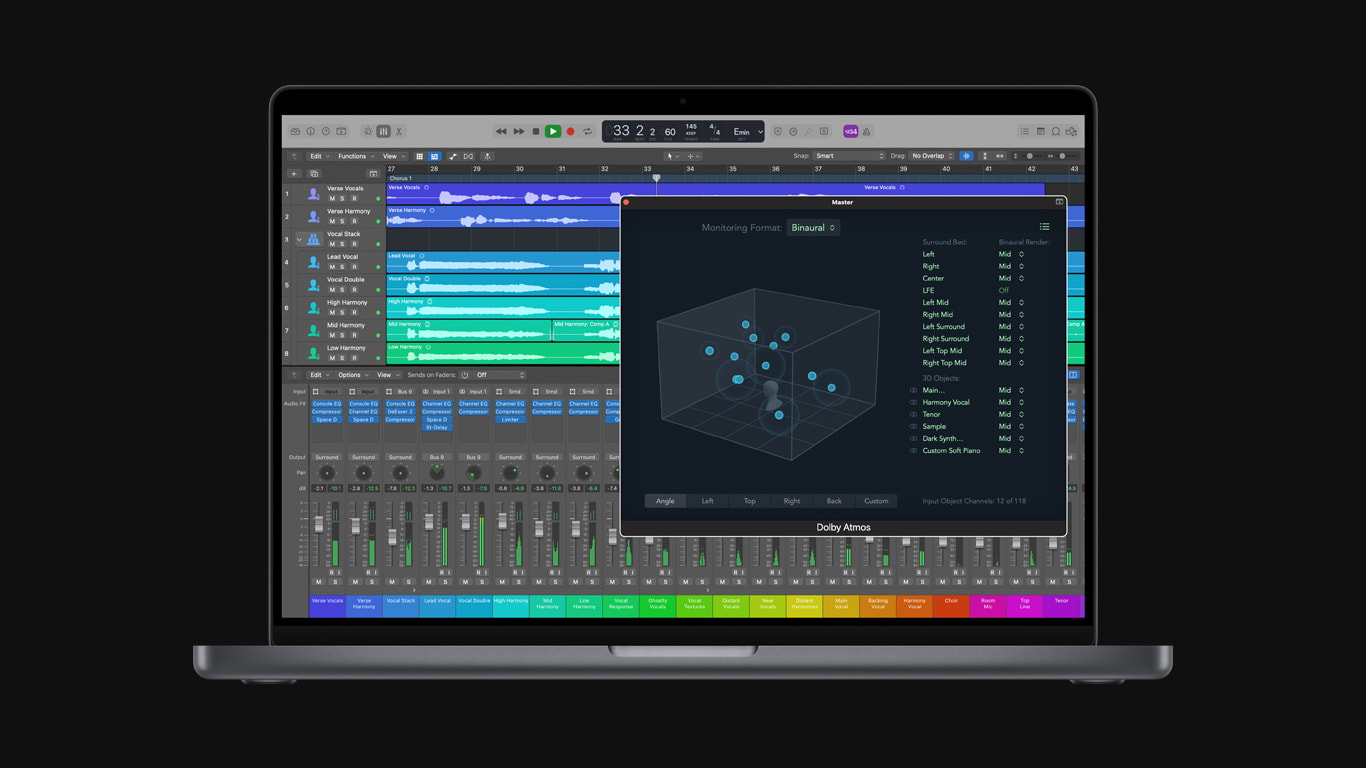Toggle the Metronome click button
Image resolution: width=1366 pixels, height=768 pixels.
coord(867,131)
